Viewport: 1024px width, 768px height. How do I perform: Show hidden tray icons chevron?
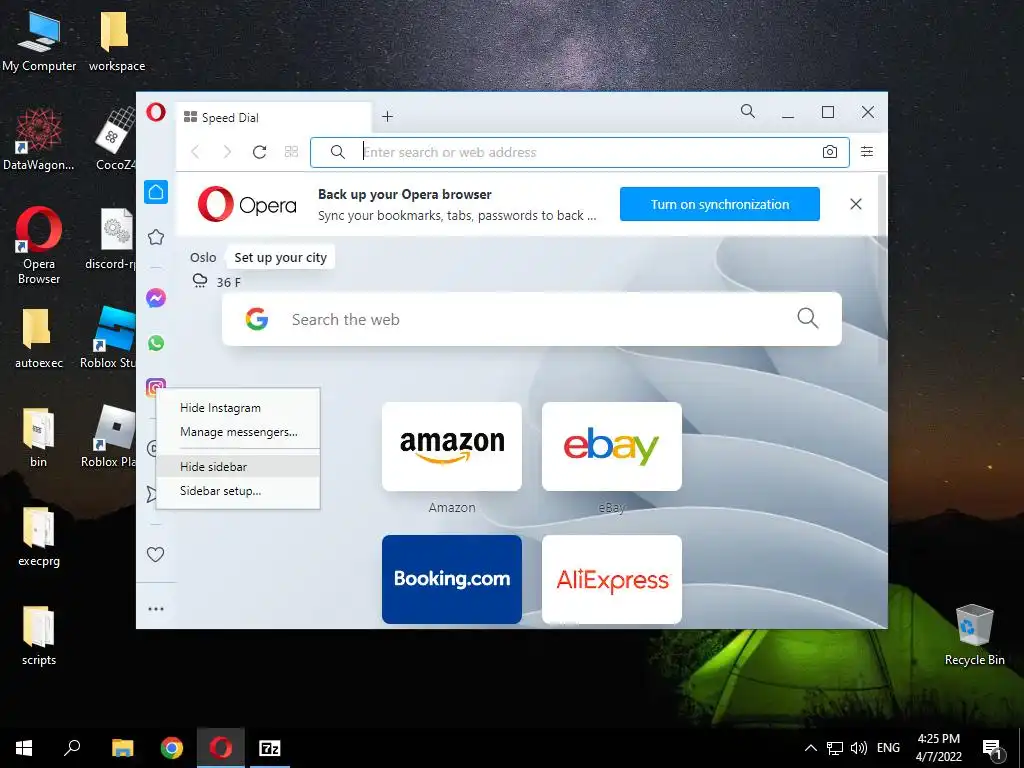coord(810,748)
